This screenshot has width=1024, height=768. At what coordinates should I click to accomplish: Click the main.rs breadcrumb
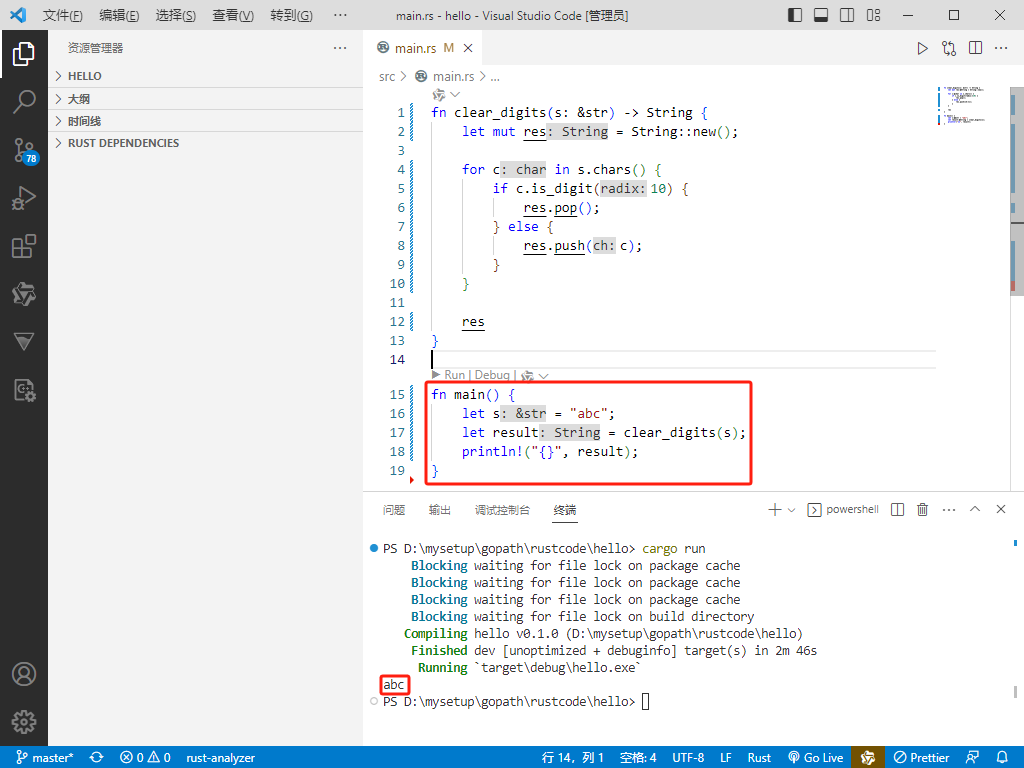453,77
